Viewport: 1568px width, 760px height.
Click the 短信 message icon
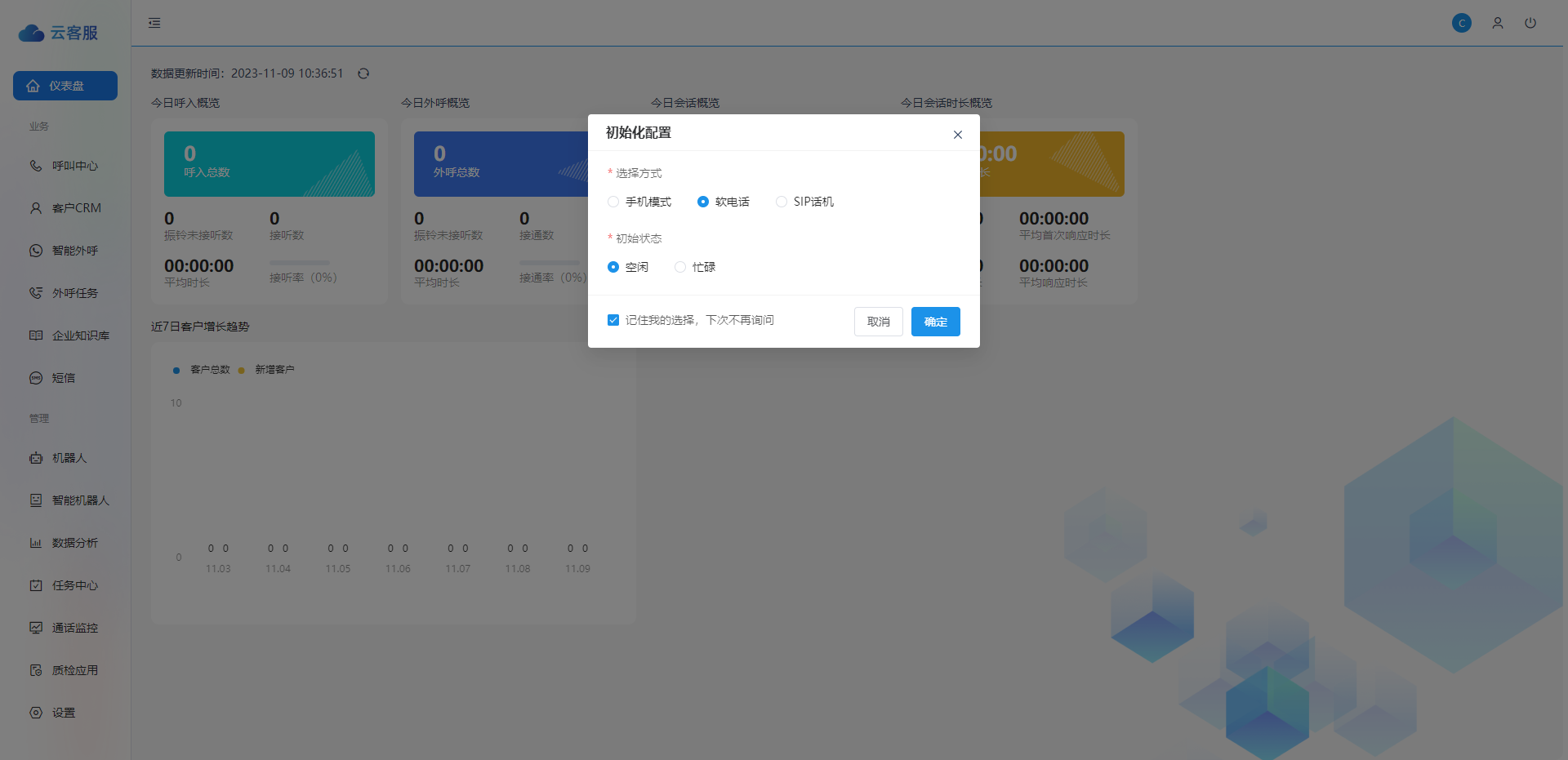(36, 378)
